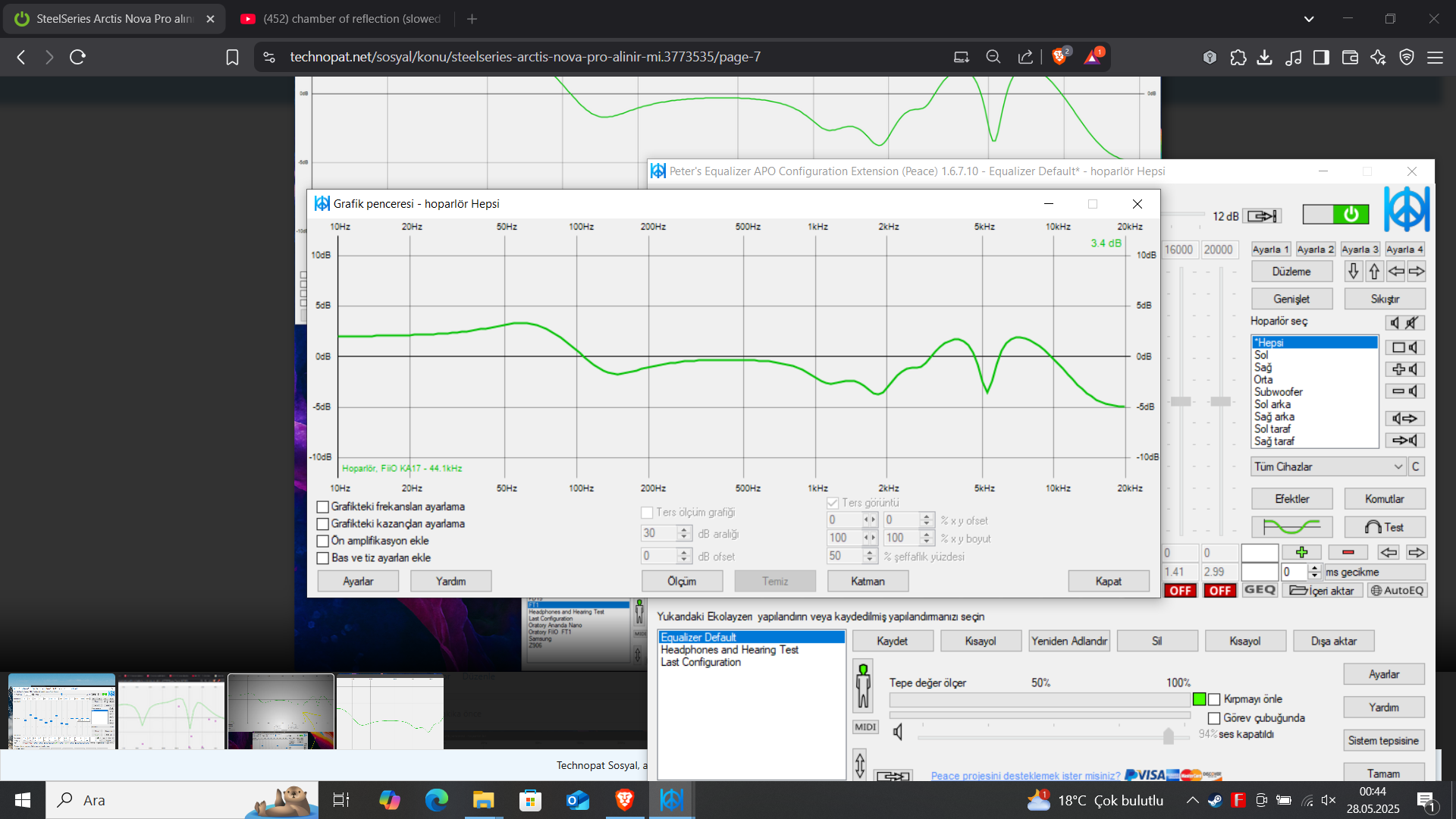Click the red minus remove-band button
Screen dimensions: 1456x819
[1348, 552]
